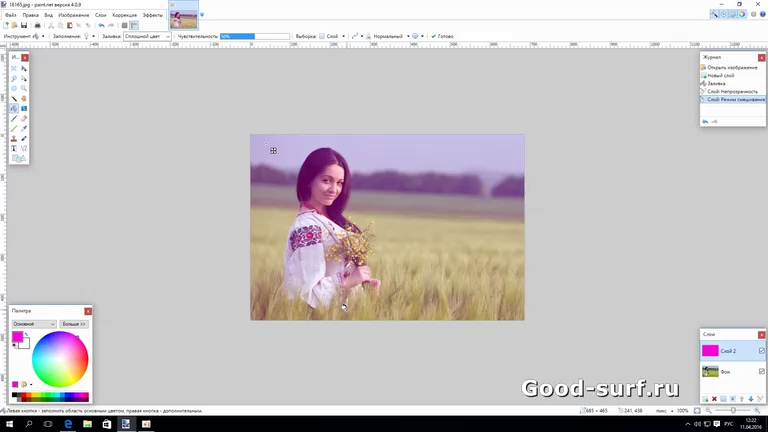Open the Эффекты menu
This screenshot has width=768, height=432.
click(152, 15)
